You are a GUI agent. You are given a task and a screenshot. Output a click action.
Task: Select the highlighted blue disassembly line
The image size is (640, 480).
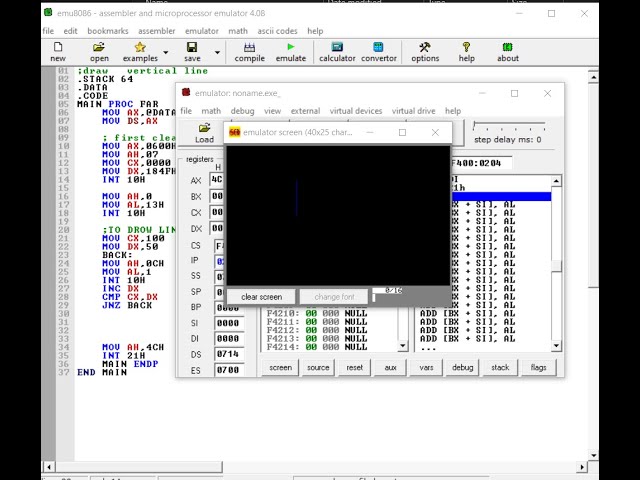501,196
